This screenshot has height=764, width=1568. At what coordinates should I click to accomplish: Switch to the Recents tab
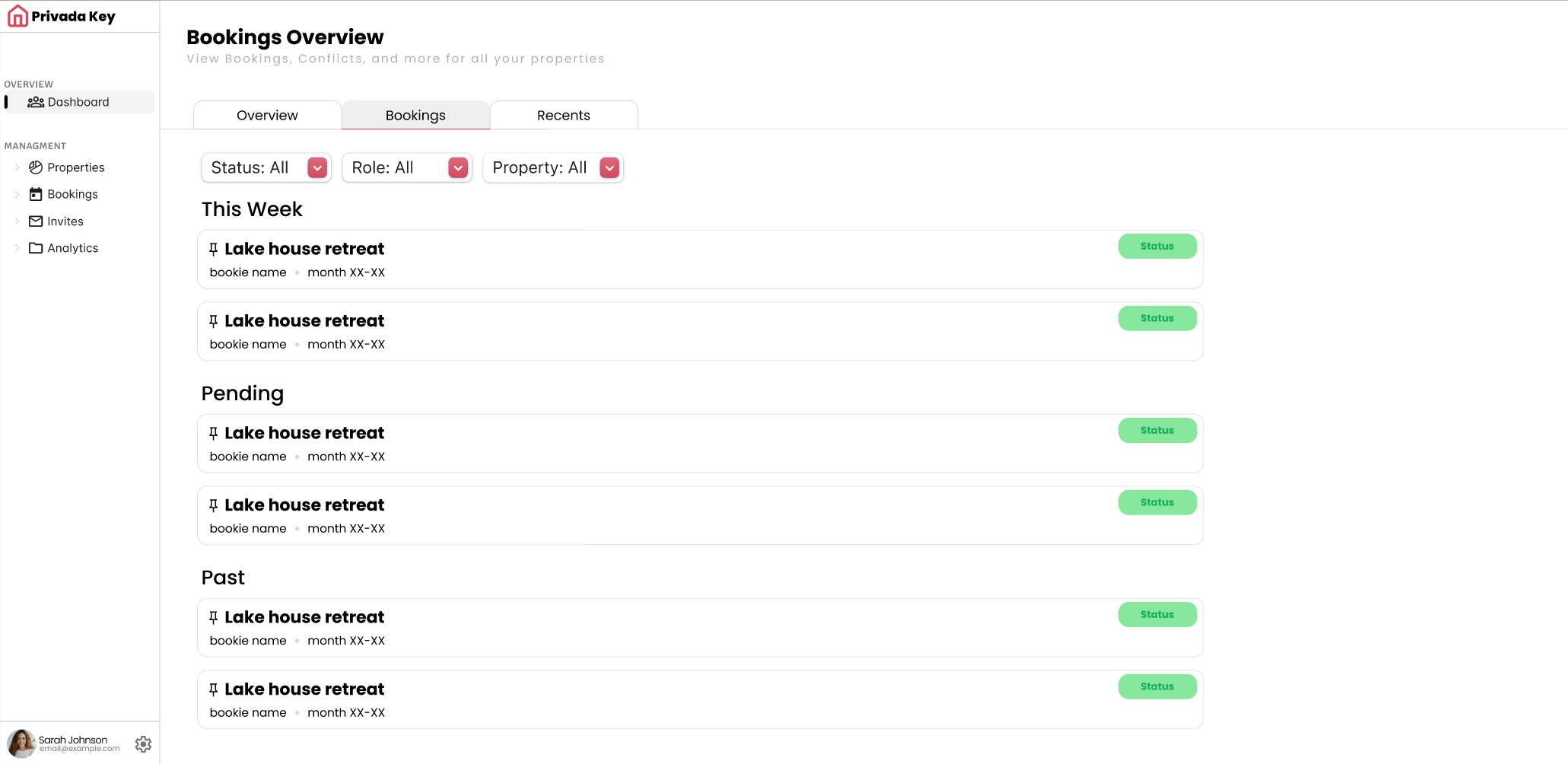[x=564, y=115]
